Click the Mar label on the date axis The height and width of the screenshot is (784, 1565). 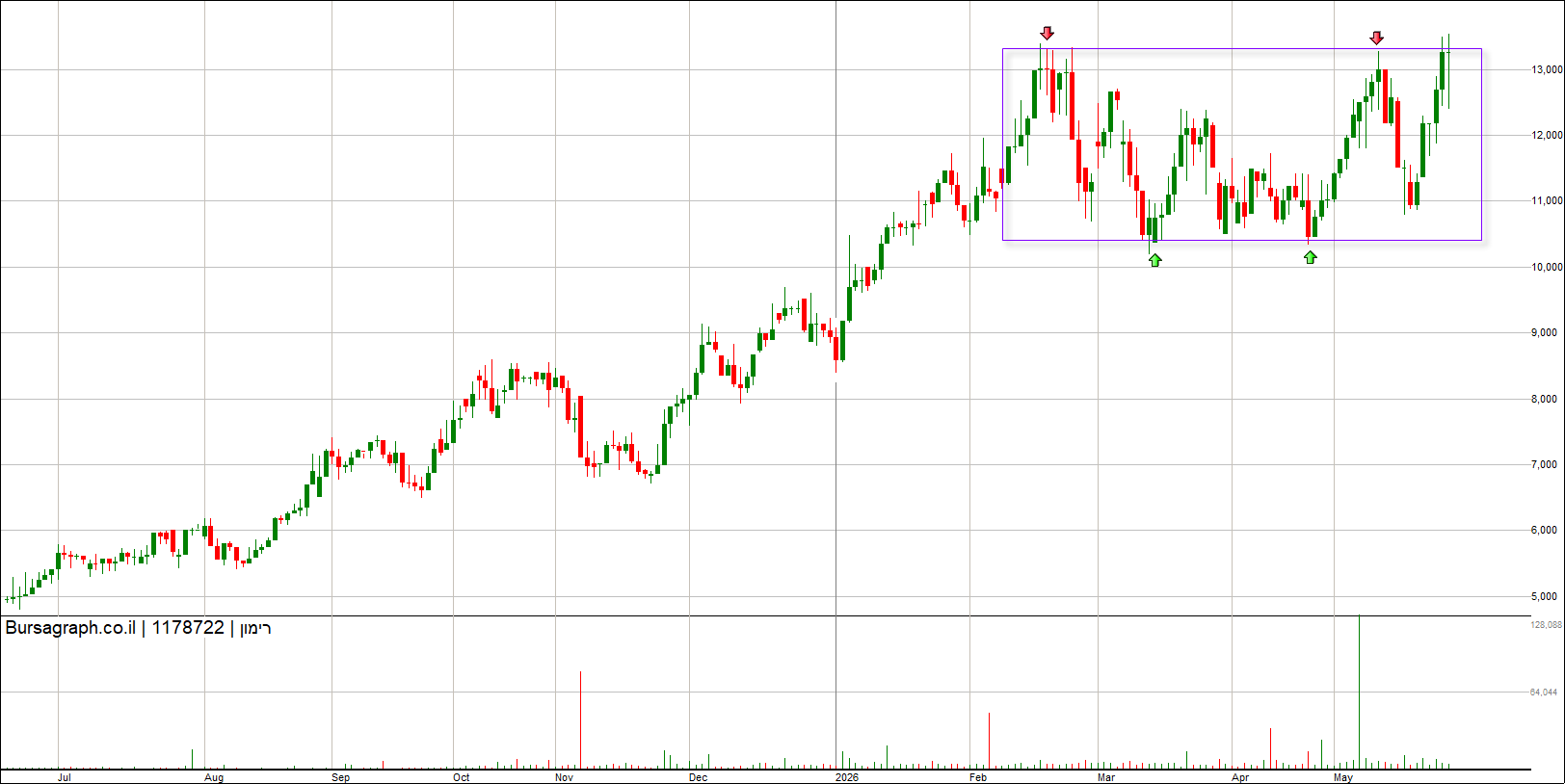point(1106,777)
